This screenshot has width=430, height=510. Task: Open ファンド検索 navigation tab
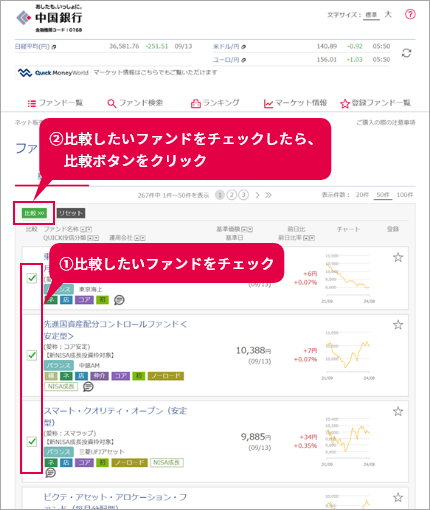[135, 103]
